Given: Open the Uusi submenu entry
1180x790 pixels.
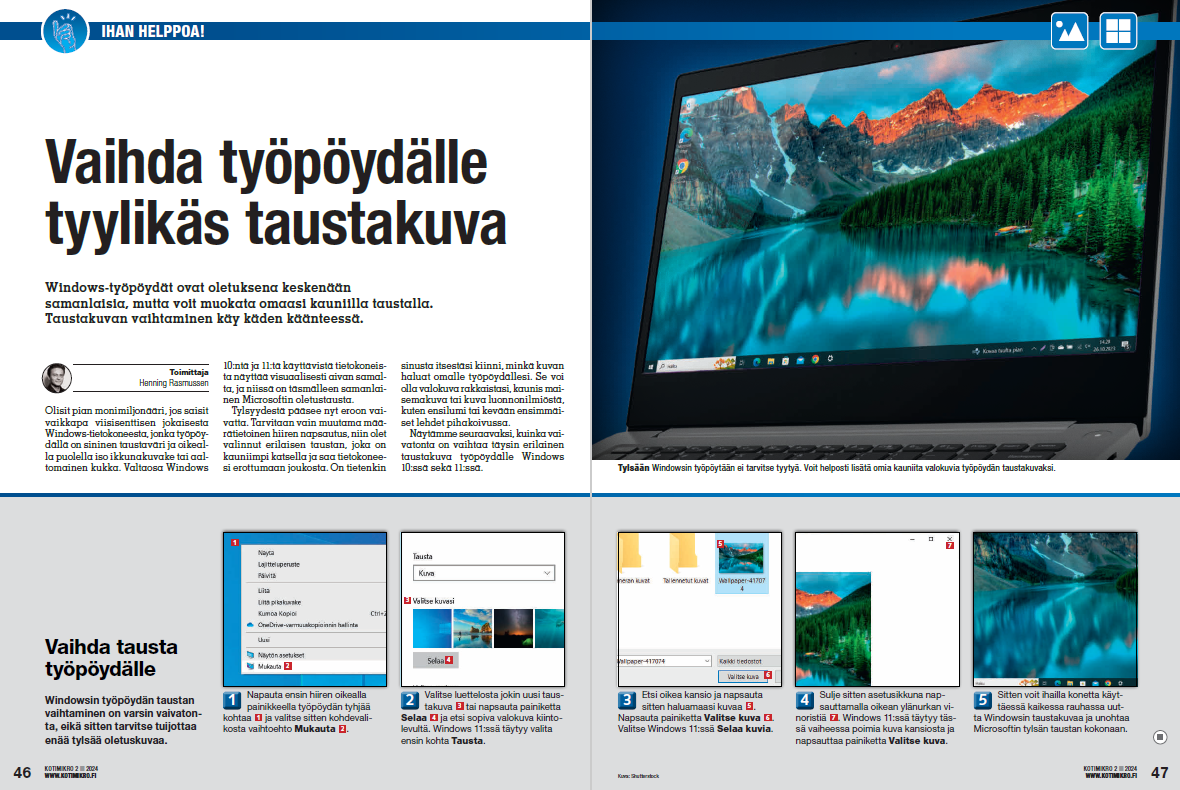Looking at the screenshot, I should [x=263, y=640].
